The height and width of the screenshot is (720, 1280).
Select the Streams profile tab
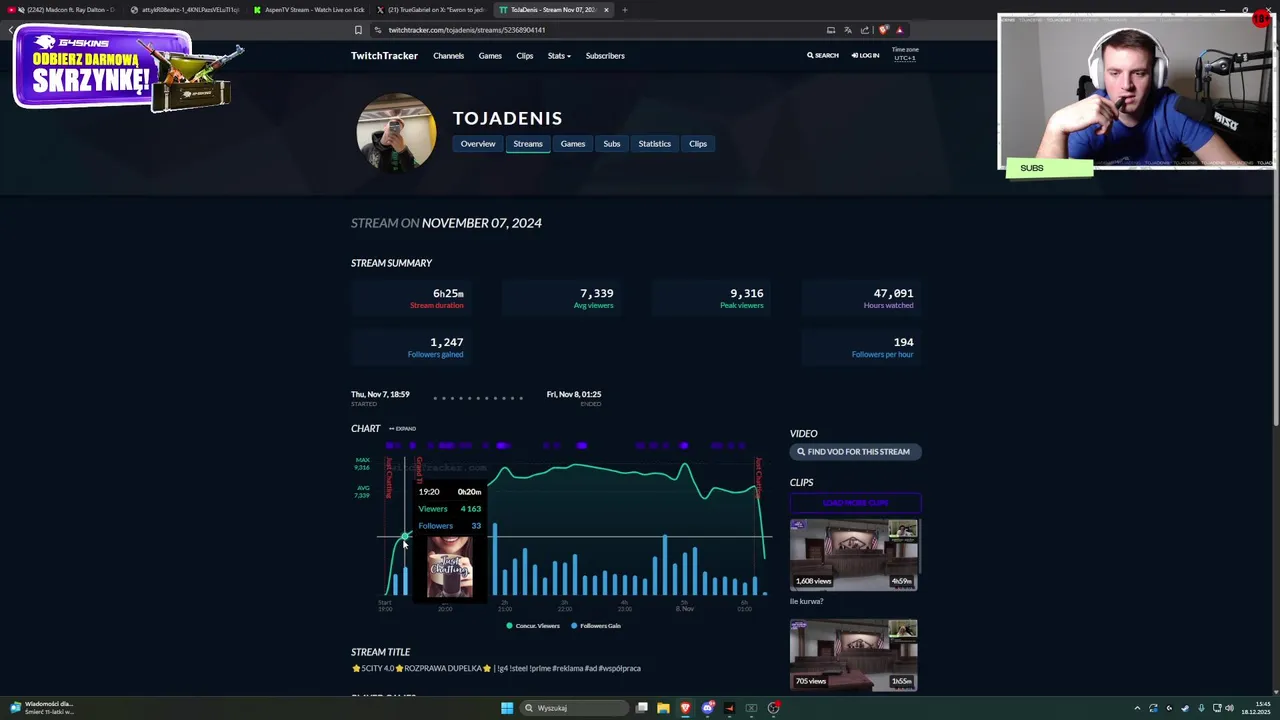click(x=528, y=144)
